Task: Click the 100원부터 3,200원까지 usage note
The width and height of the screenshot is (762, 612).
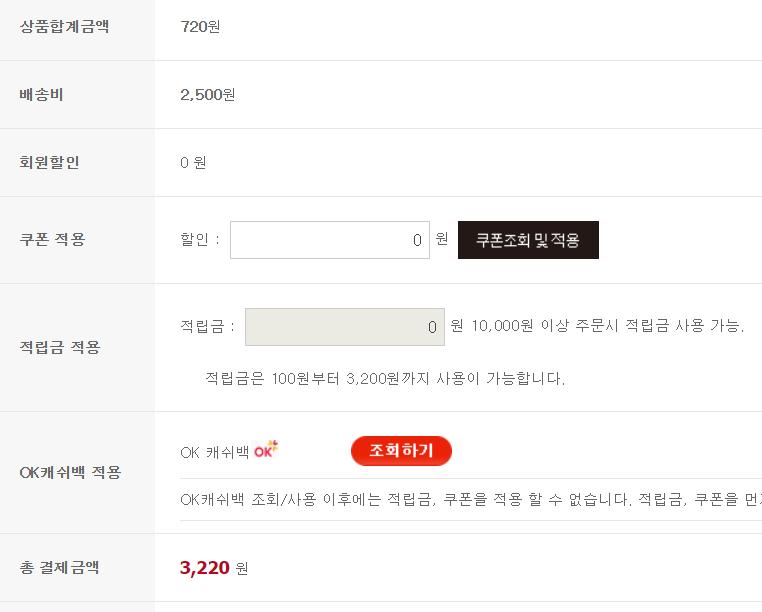Action: pyautogui.click(x=385, y=379)
